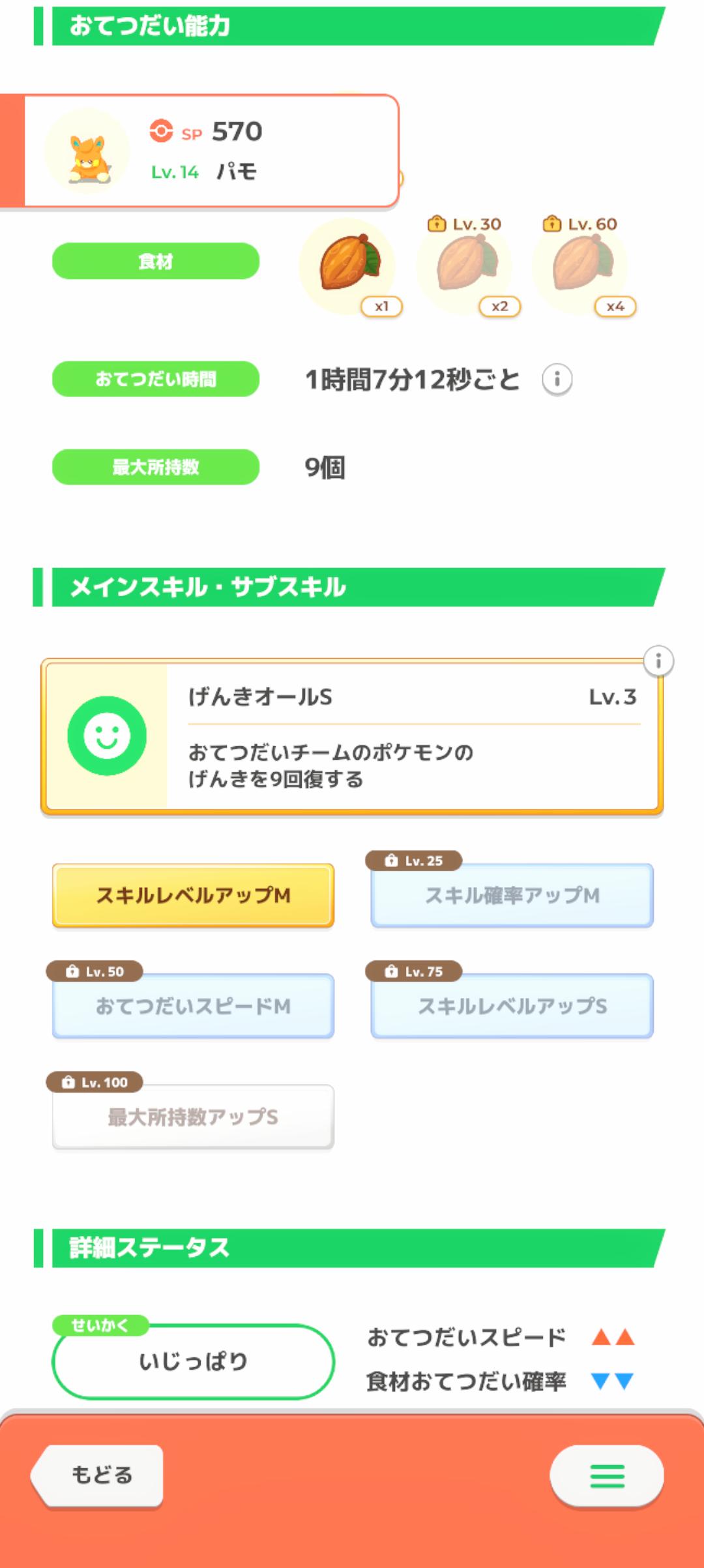Tap the Lv. 30 locked cocoa ingredient
The height and width of the screenshot is (1568, 704).
tap(465, 265)
